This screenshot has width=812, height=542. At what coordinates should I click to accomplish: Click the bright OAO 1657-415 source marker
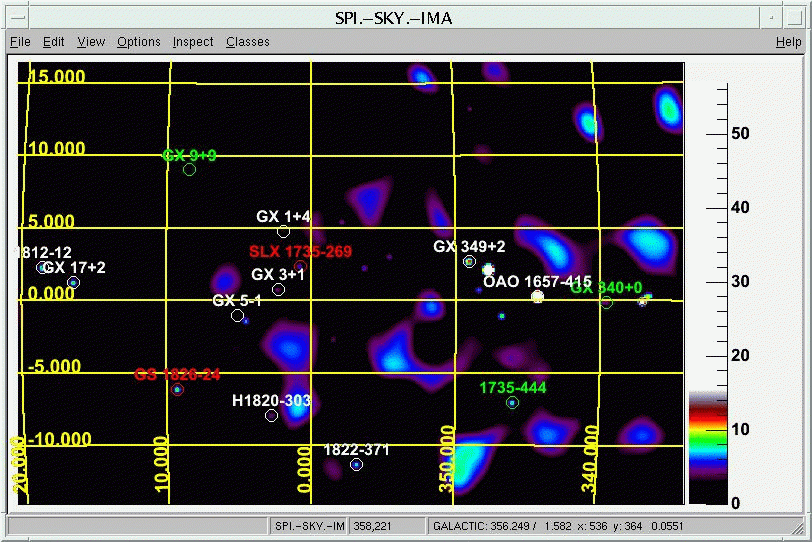(537, 297)
